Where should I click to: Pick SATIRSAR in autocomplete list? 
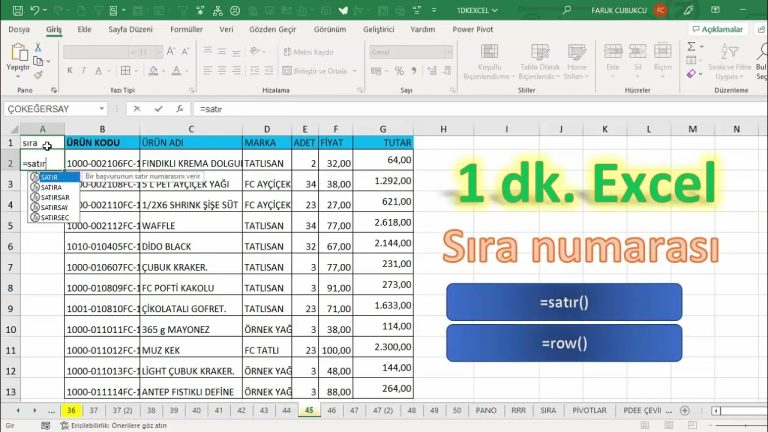point(53,197)
